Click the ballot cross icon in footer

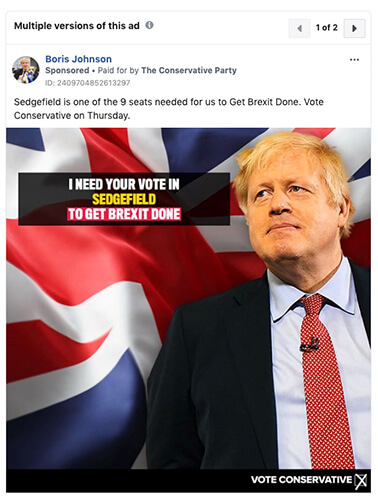pyautogui.click(x=361, y=481)
